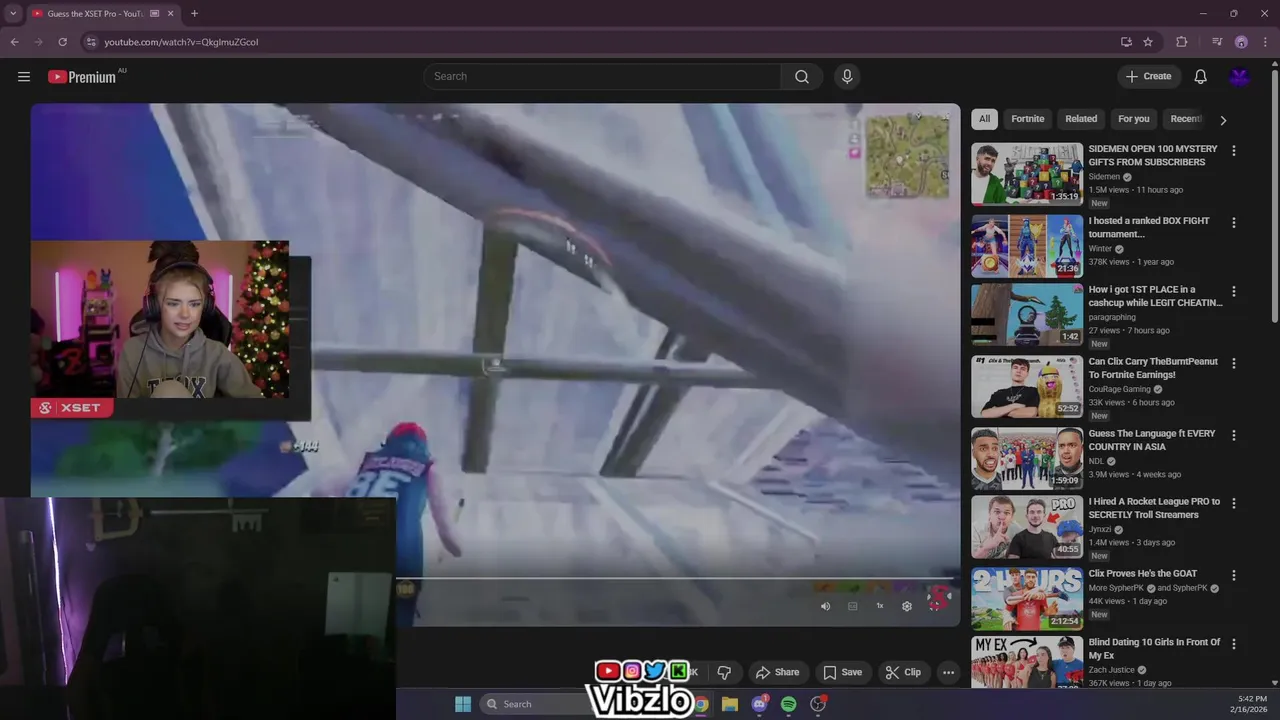Open the player settings gear
The width and height of the screenshot is (1280, 720).
pos(907,606)
